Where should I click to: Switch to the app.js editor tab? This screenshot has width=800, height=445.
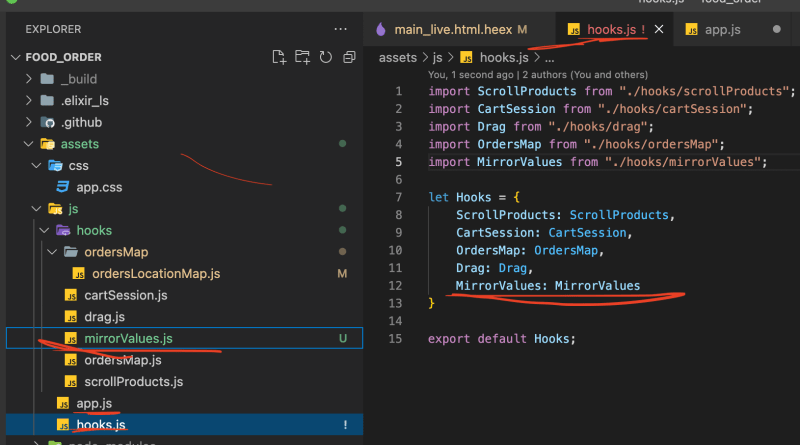(722, 30)
